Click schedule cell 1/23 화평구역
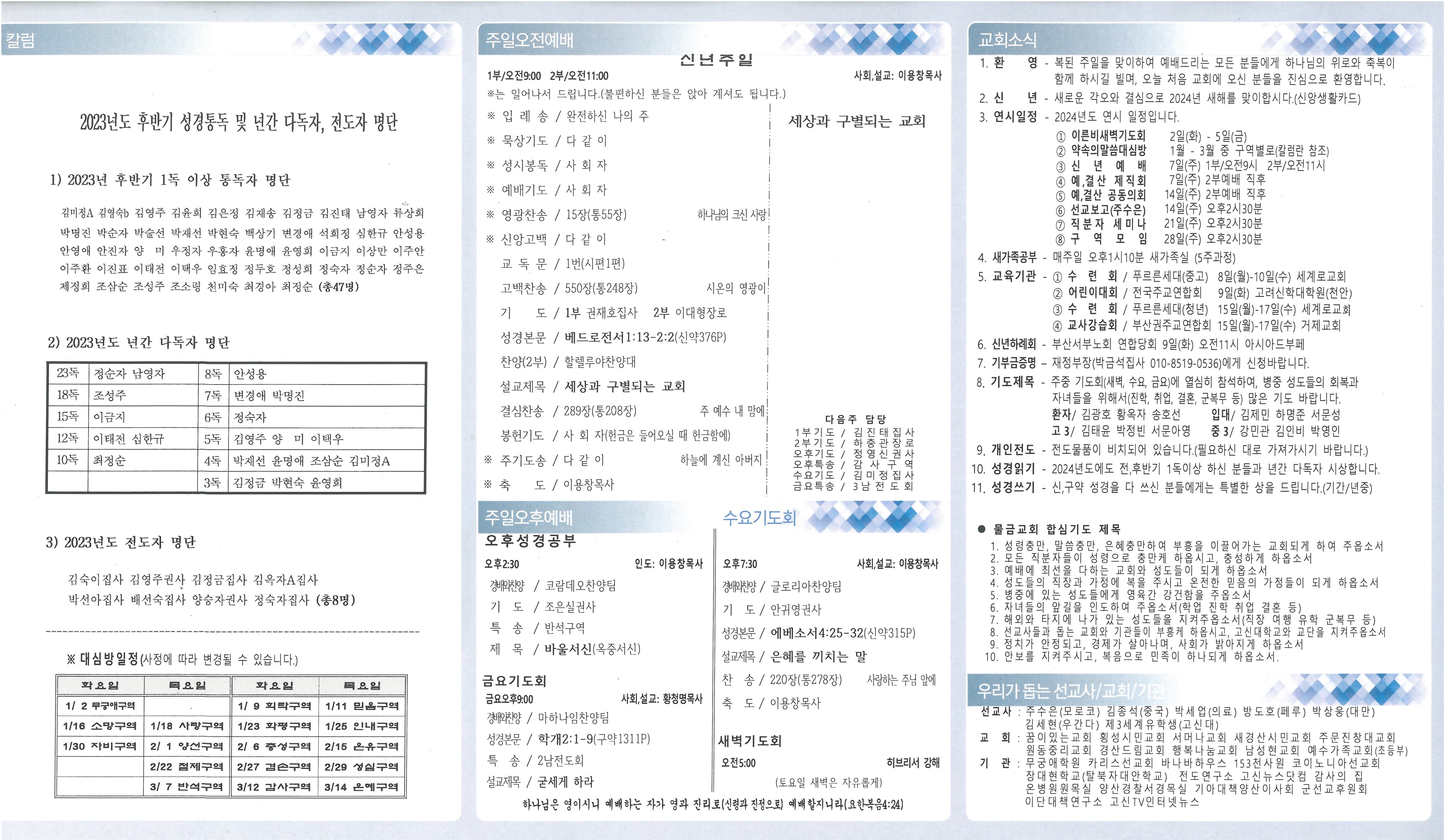1448x840 pixels. pos(274,726)
